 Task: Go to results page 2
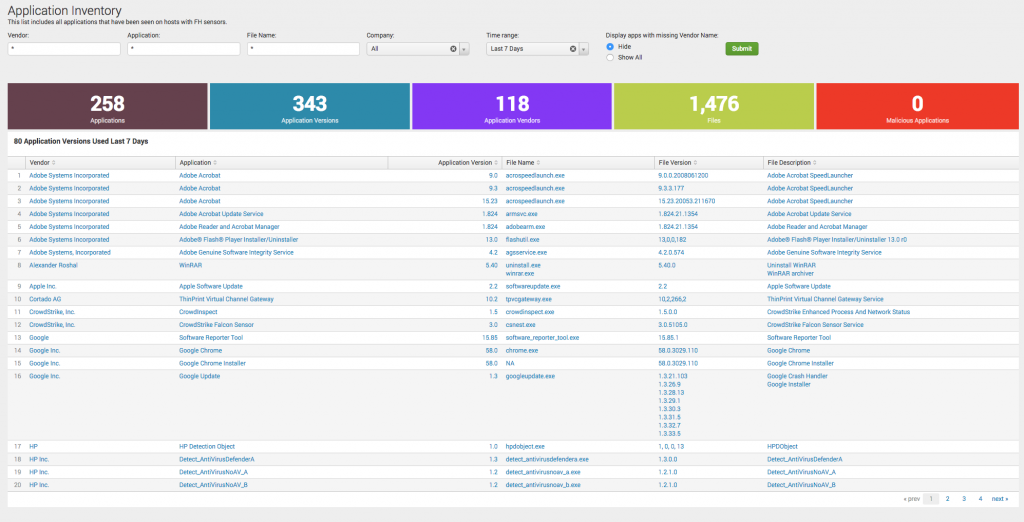pos(947,498)
